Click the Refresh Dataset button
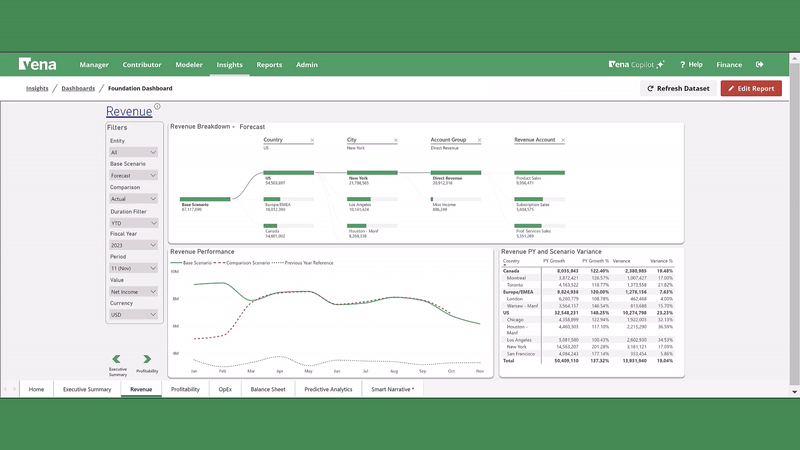This screenshot has height=450, width=800. 678,88
